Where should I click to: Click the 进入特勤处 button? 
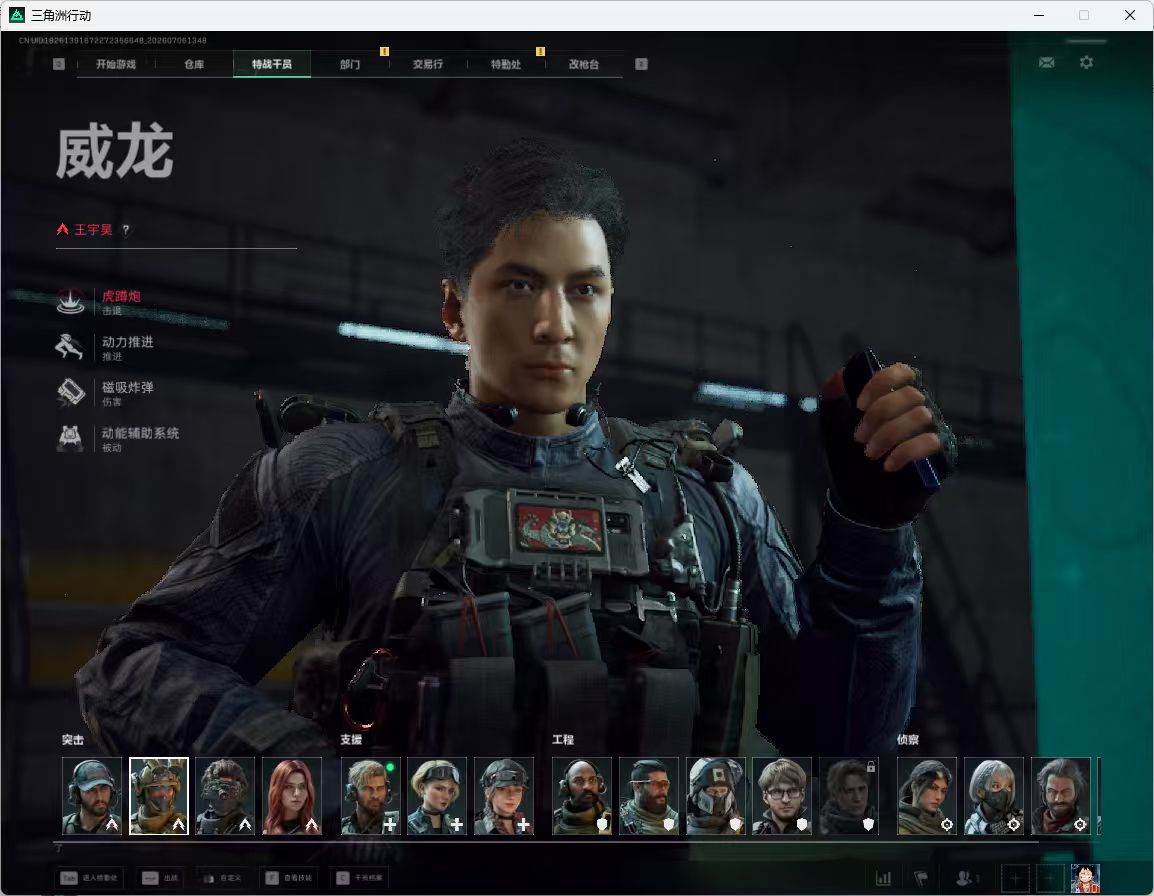pyautogui.click(x=91, y=878)
